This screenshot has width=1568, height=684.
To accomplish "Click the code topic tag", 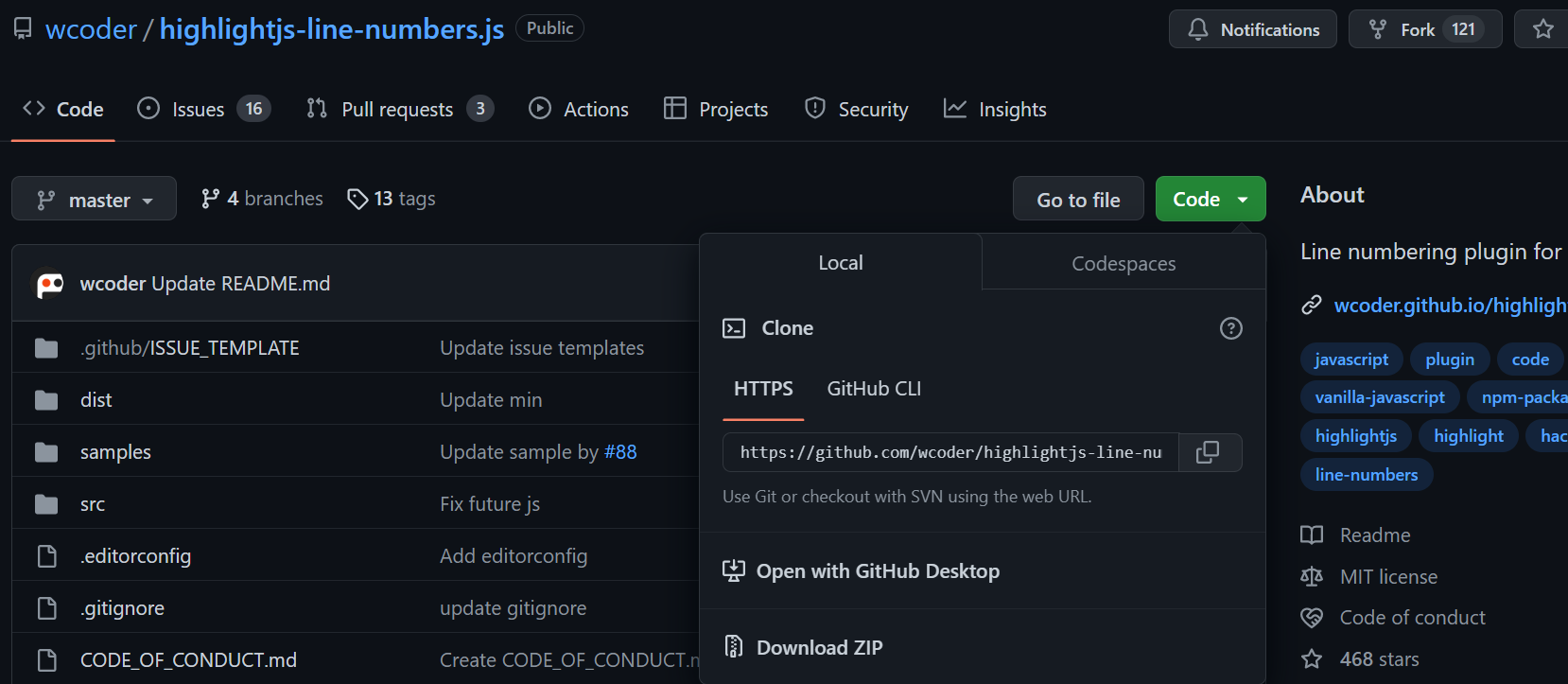I will [1530, 360].
